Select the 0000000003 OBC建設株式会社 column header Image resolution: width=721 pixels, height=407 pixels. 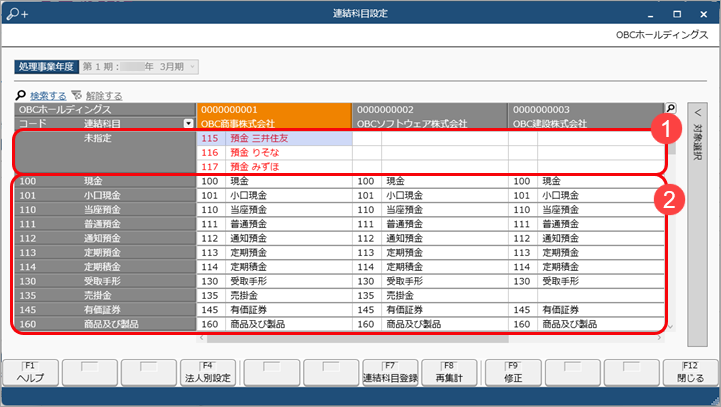pos(586,116)
